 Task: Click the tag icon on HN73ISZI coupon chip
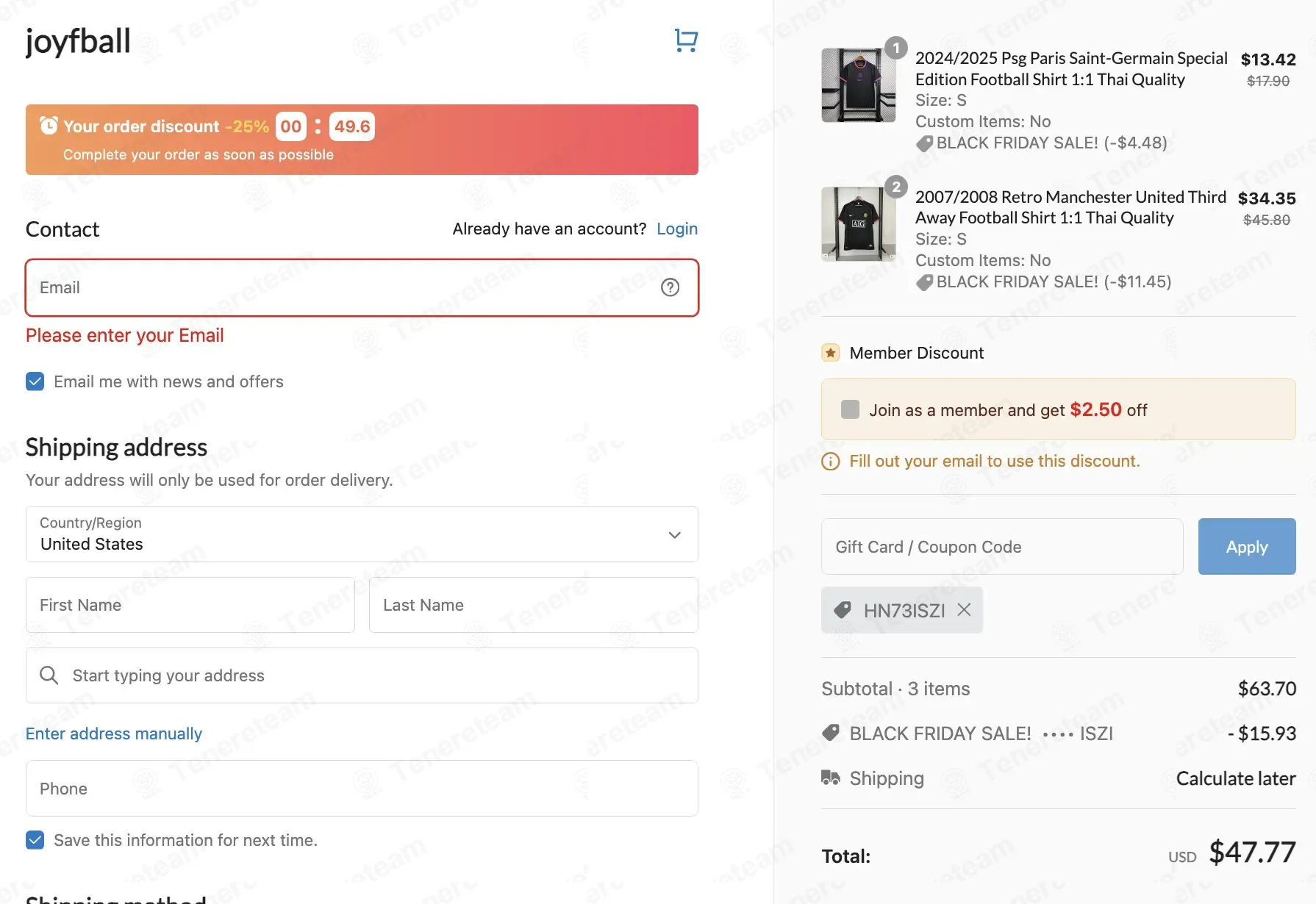point(843,610)
